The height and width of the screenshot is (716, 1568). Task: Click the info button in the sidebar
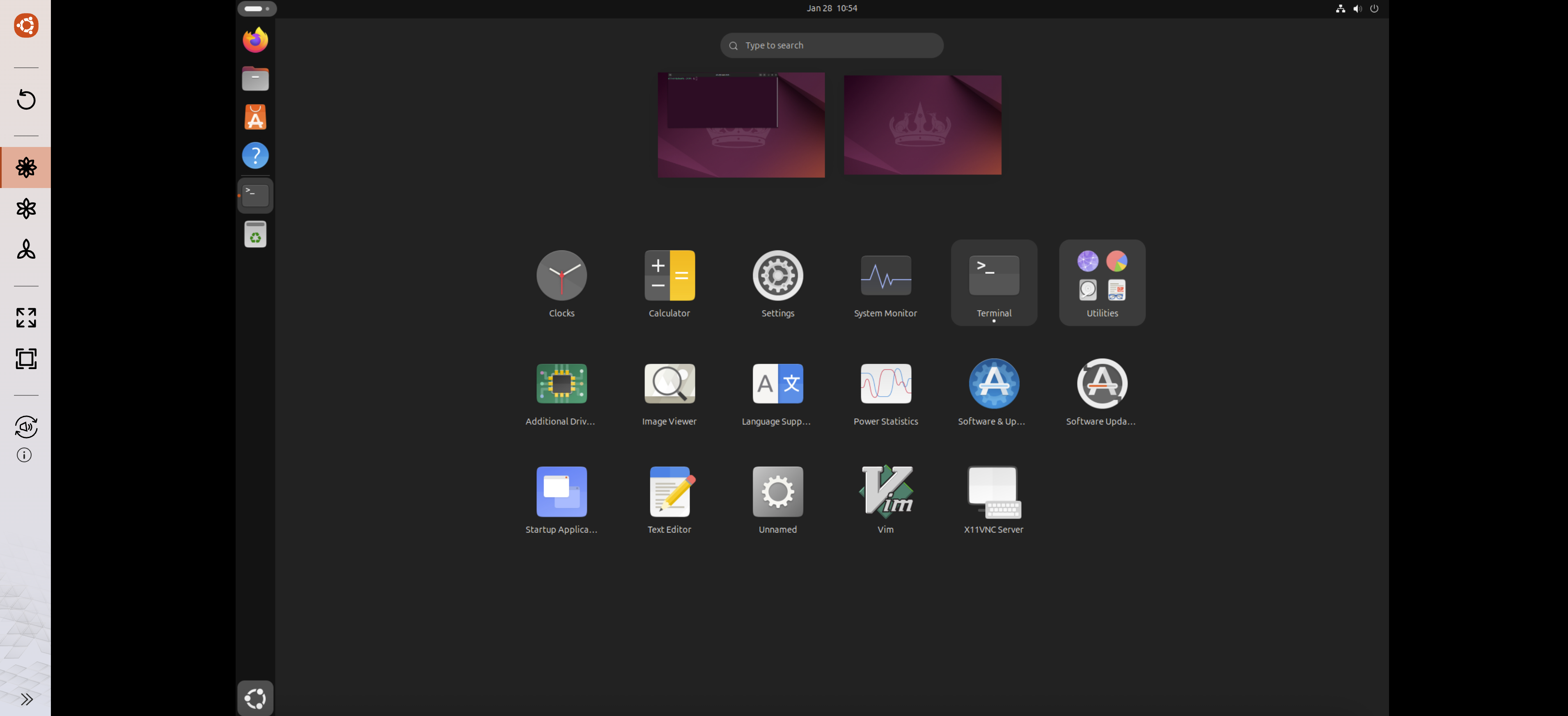coord(24,455)
